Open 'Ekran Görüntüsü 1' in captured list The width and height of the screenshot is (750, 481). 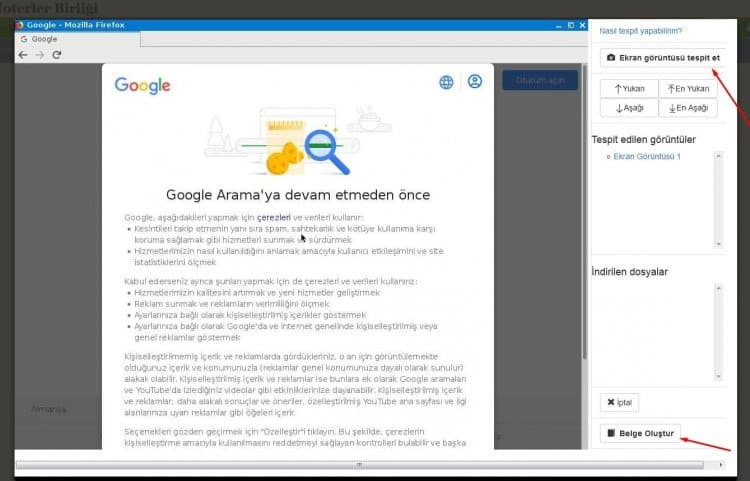pos(647,157)
